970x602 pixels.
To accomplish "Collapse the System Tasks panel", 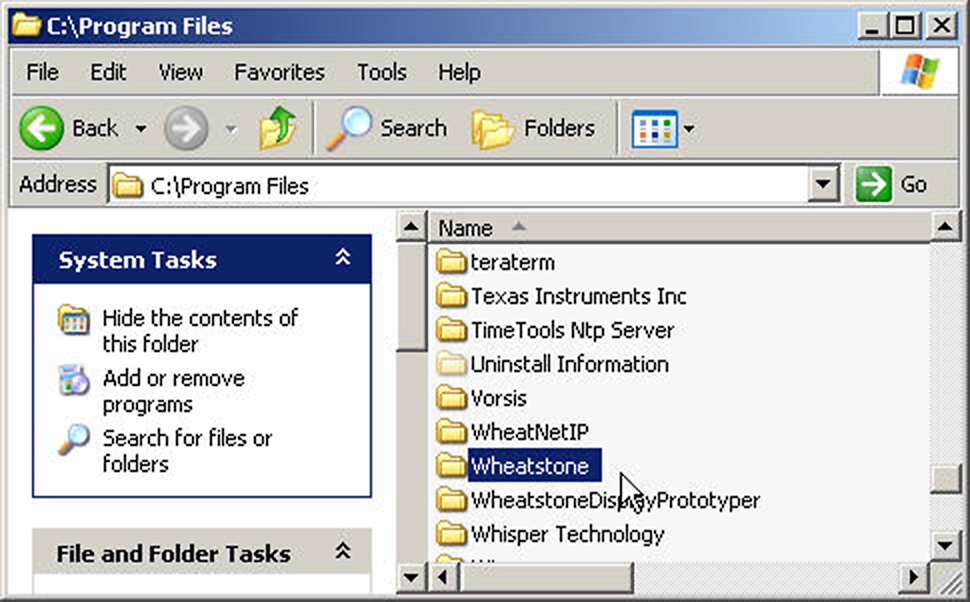I will coord(343,257).
